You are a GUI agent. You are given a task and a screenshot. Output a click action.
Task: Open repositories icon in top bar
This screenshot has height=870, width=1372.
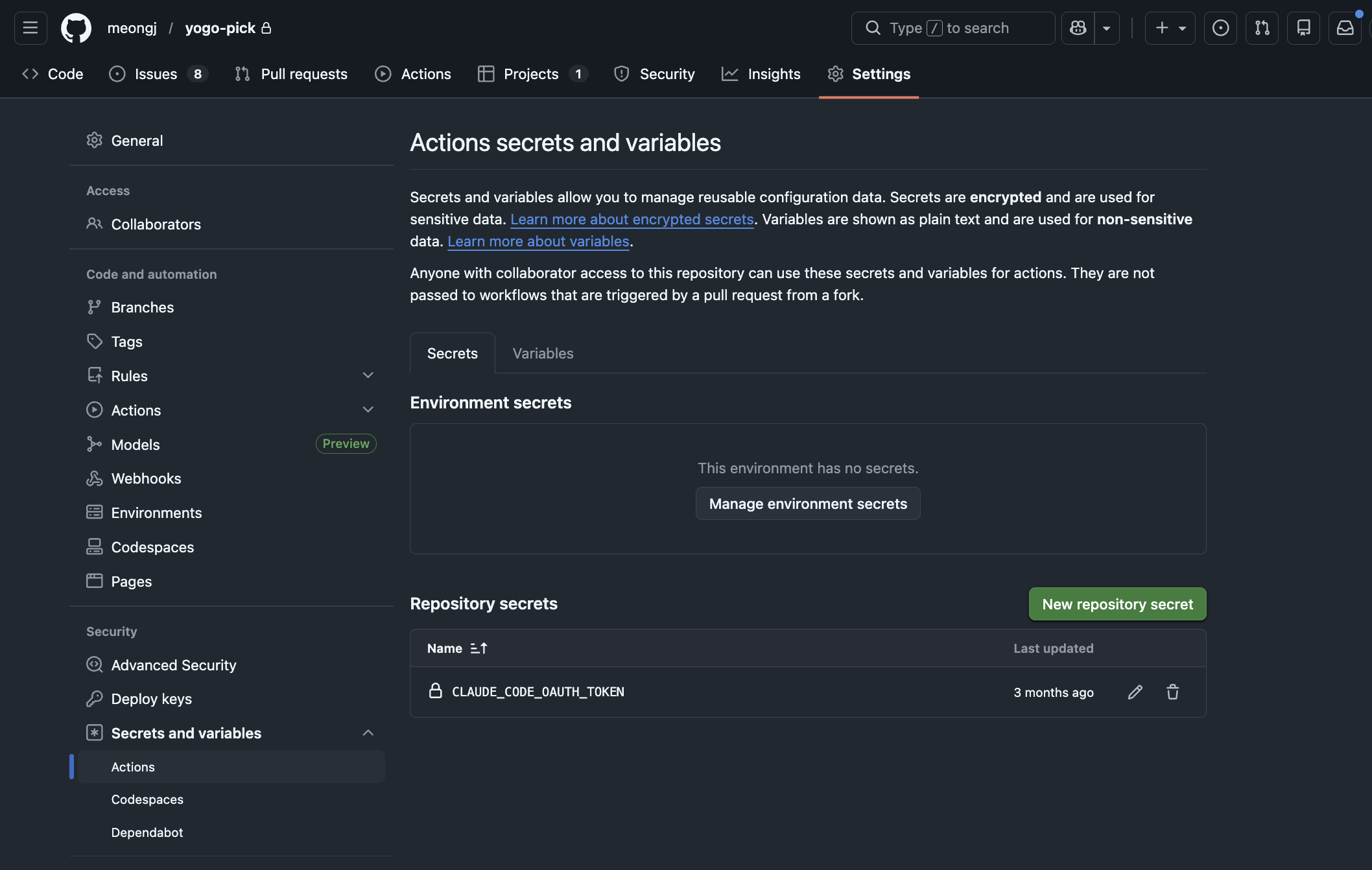coord(1303,28)
